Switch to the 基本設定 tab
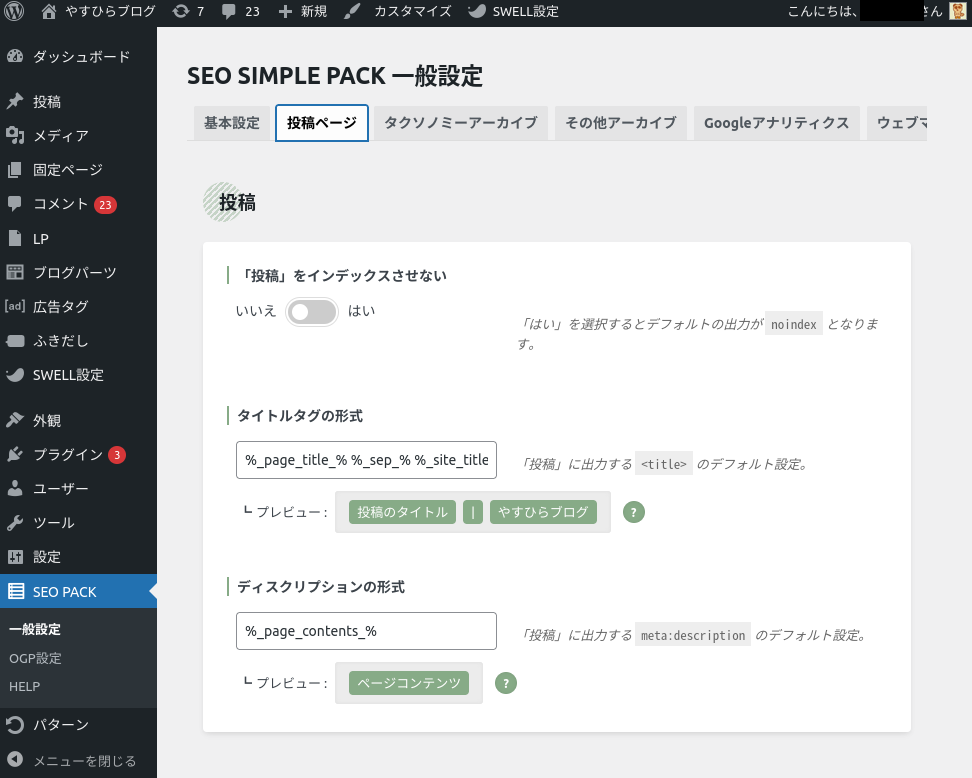The image size is (972, 778). click(231, 123)
